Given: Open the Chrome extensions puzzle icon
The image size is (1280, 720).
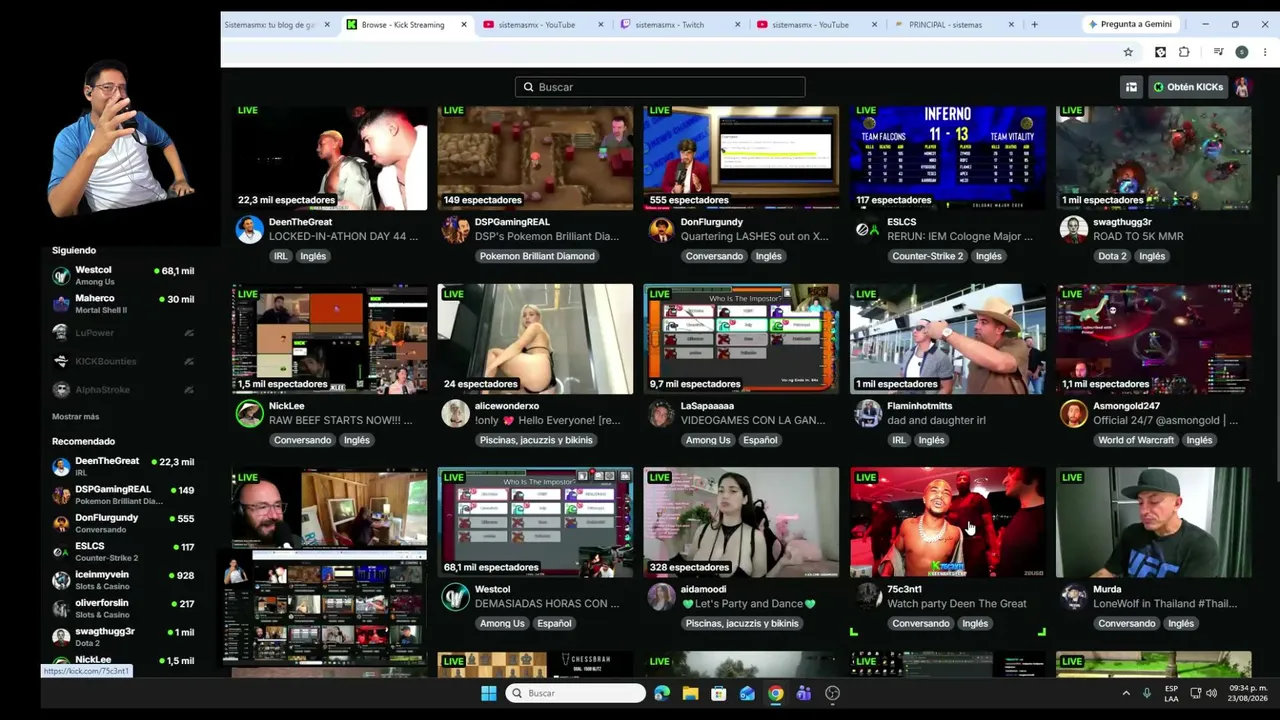Looking at the screenshot, I should (1184, 52).
